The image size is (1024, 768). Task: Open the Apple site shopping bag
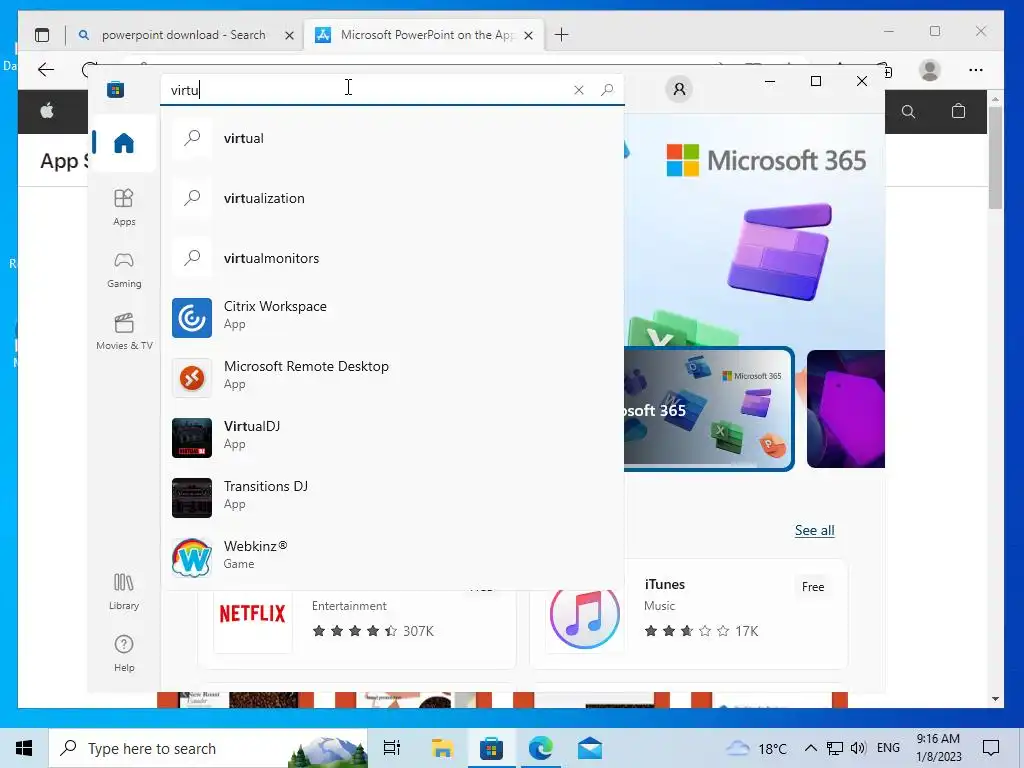click(958, 111)
